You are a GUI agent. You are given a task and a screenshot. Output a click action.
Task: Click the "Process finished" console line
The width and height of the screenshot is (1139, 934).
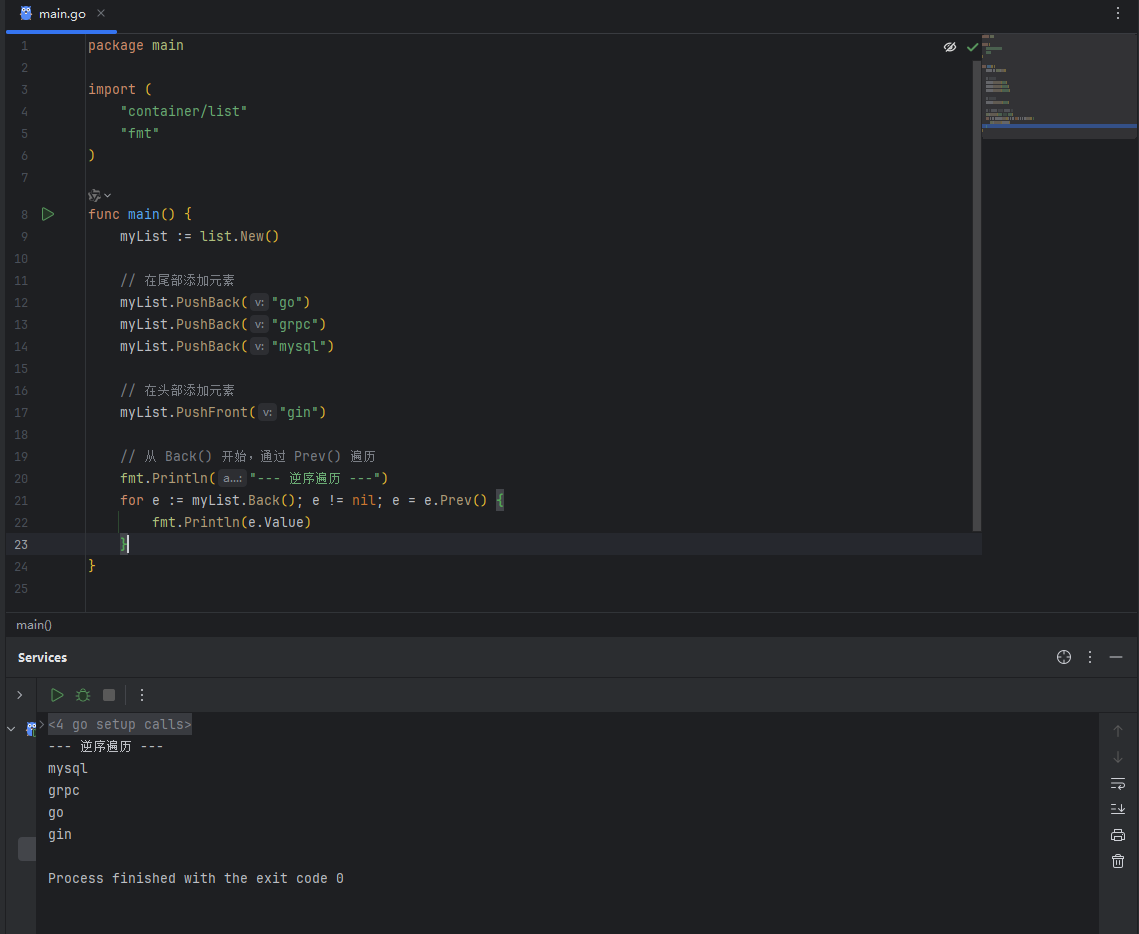click(195, 879)
